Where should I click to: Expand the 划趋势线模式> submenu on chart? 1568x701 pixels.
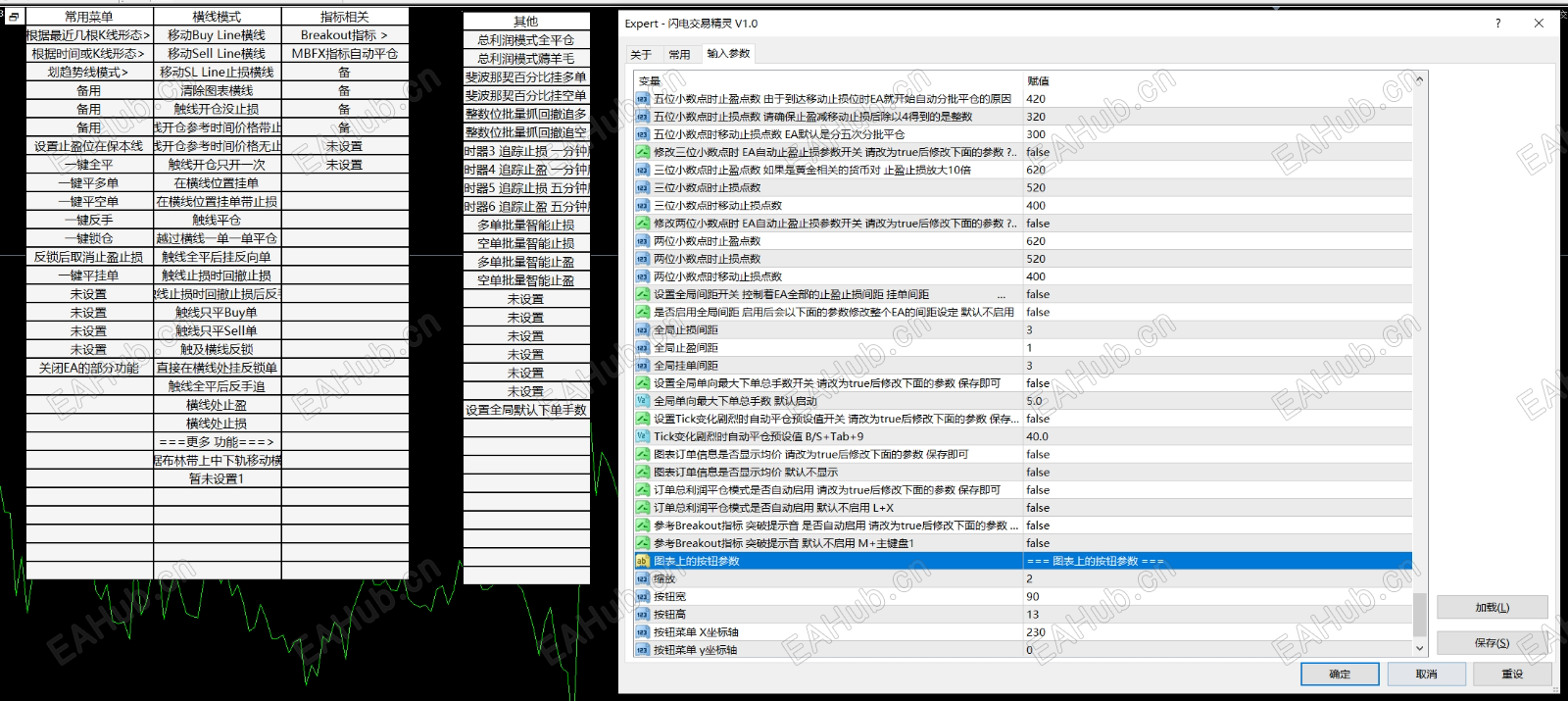click(x=88, y=73)
